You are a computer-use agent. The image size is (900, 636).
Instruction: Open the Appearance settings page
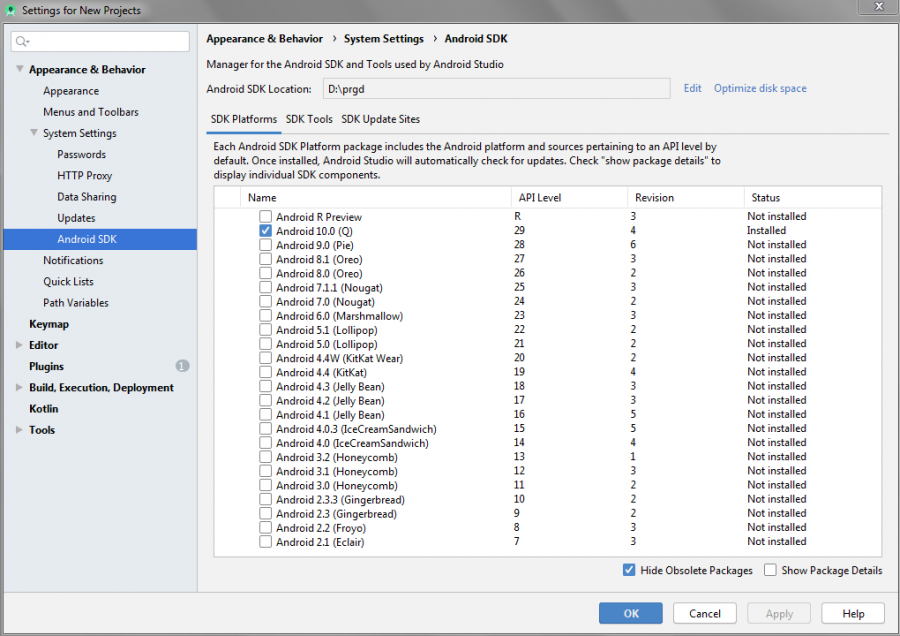coord(71,91)
